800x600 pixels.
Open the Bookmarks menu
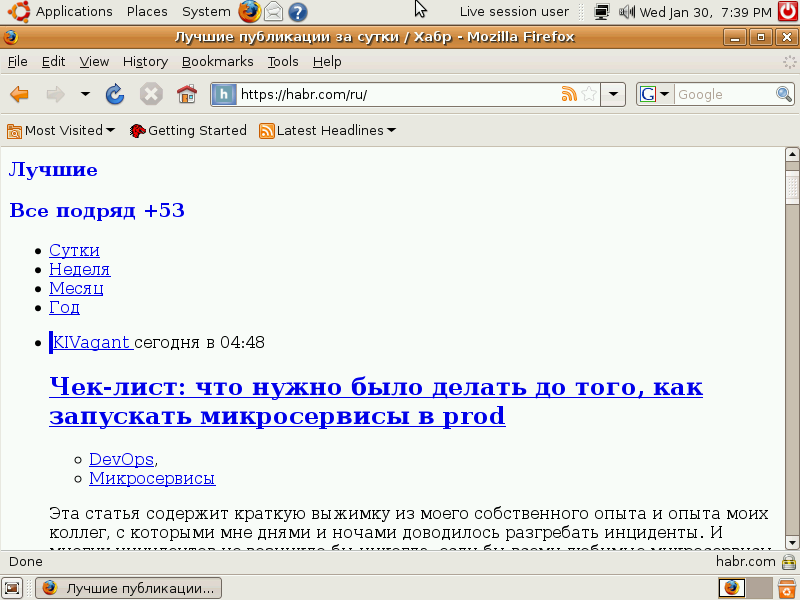(218, 62)
